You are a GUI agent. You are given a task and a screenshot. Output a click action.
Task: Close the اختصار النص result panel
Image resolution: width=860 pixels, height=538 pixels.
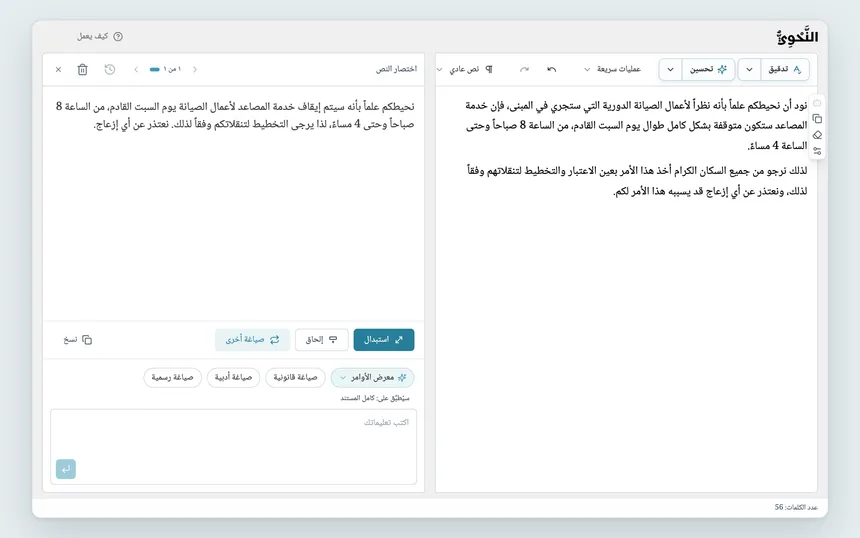pyautogui.click(x=59, y=70)
